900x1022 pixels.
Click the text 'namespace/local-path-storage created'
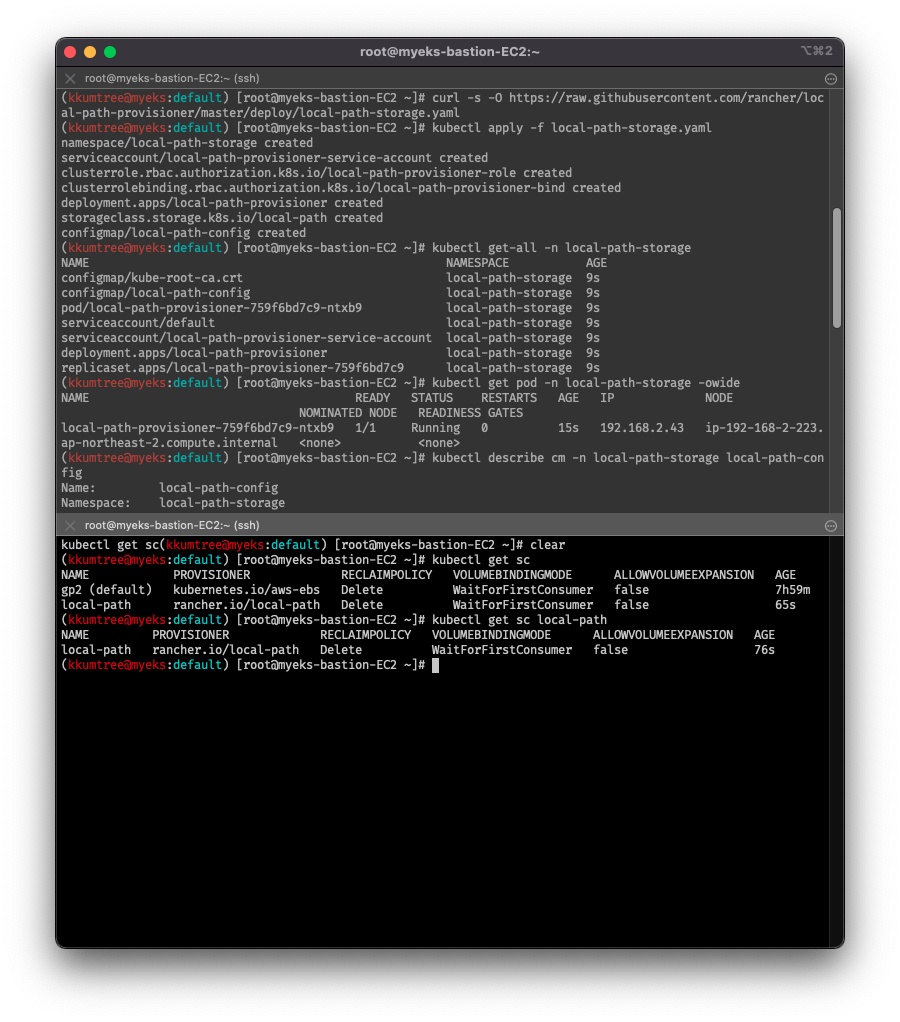pos(187,143)
